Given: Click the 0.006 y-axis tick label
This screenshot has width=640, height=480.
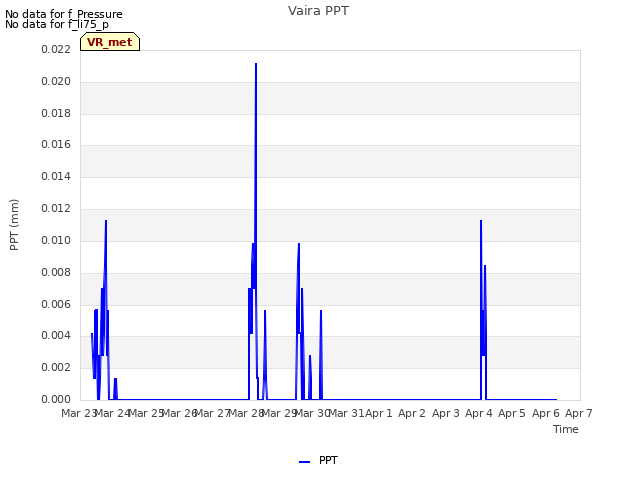Looking at the screenshot, I should [56, 304].
